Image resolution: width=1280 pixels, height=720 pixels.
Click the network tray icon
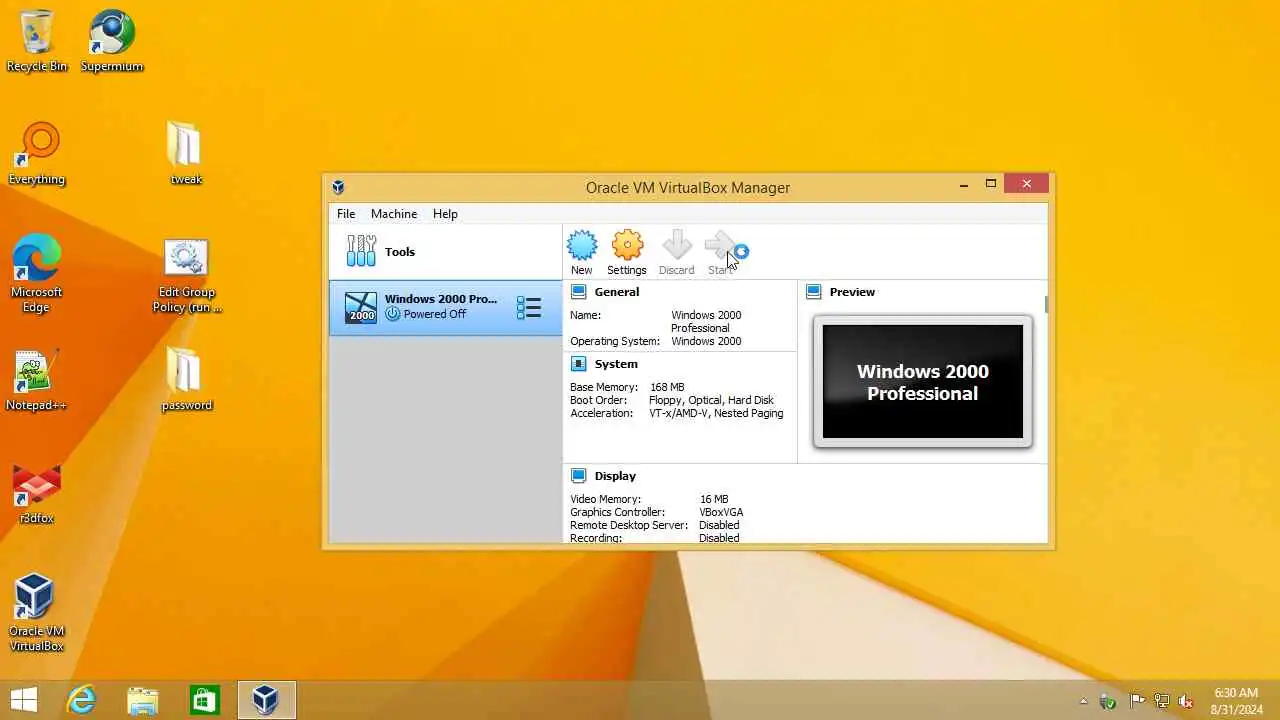(x=1161, y=701)
